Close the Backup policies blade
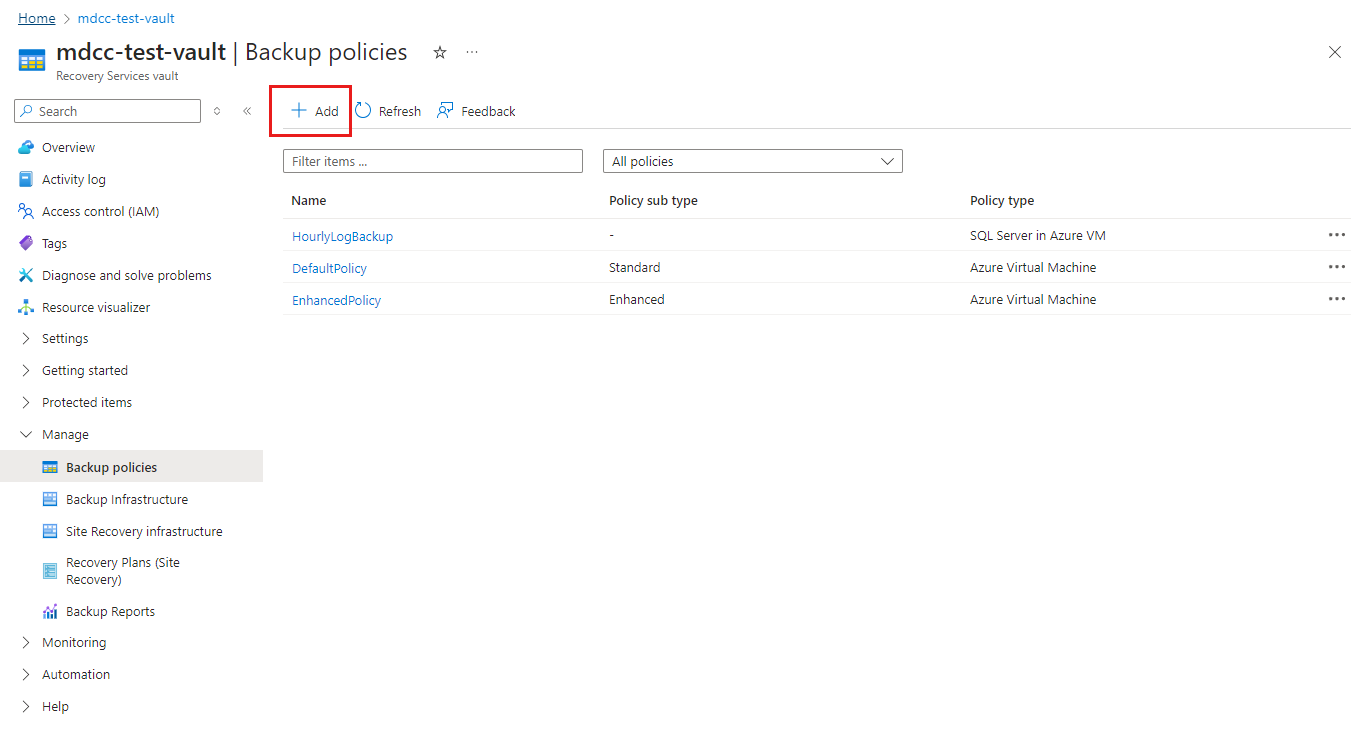Screen dimensions: 1357x748 click(1335, 52)
